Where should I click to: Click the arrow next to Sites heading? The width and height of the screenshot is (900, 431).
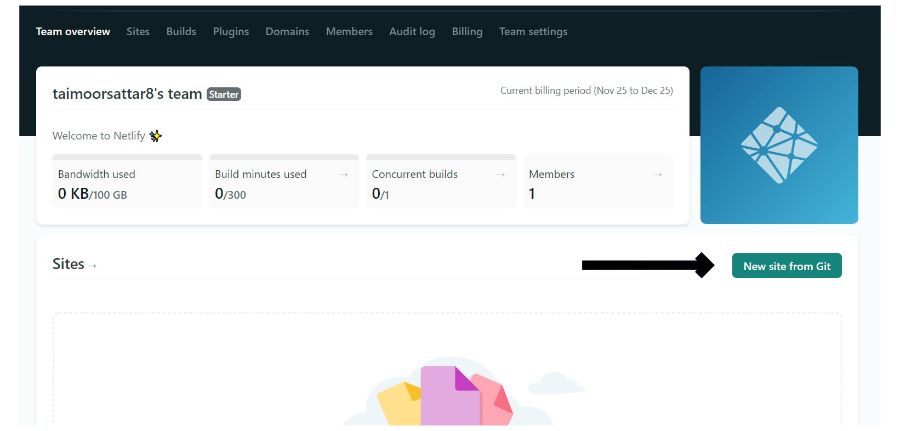pos(92,266)
